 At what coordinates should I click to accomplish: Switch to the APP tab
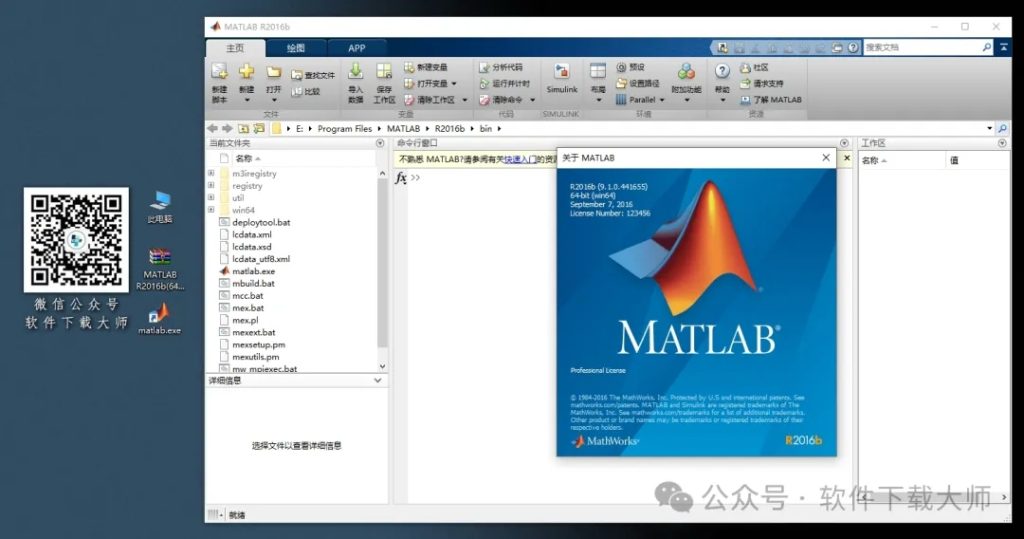click(357, 48)
